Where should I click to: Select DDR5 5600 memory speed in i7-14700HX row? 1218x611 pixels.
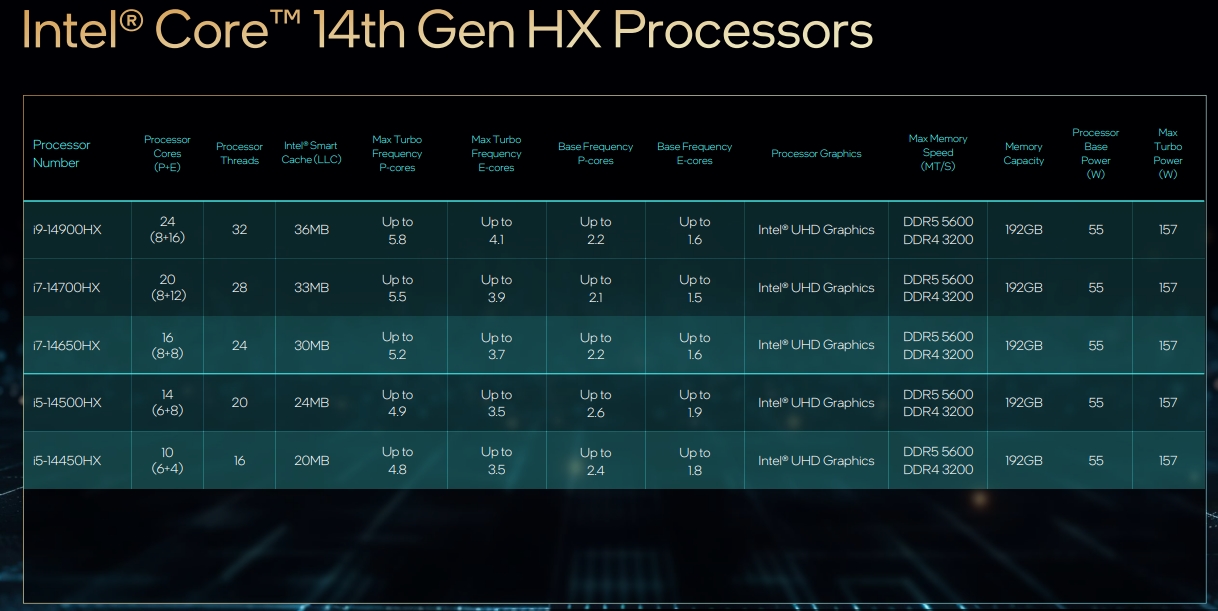click(x=938, y=279)
